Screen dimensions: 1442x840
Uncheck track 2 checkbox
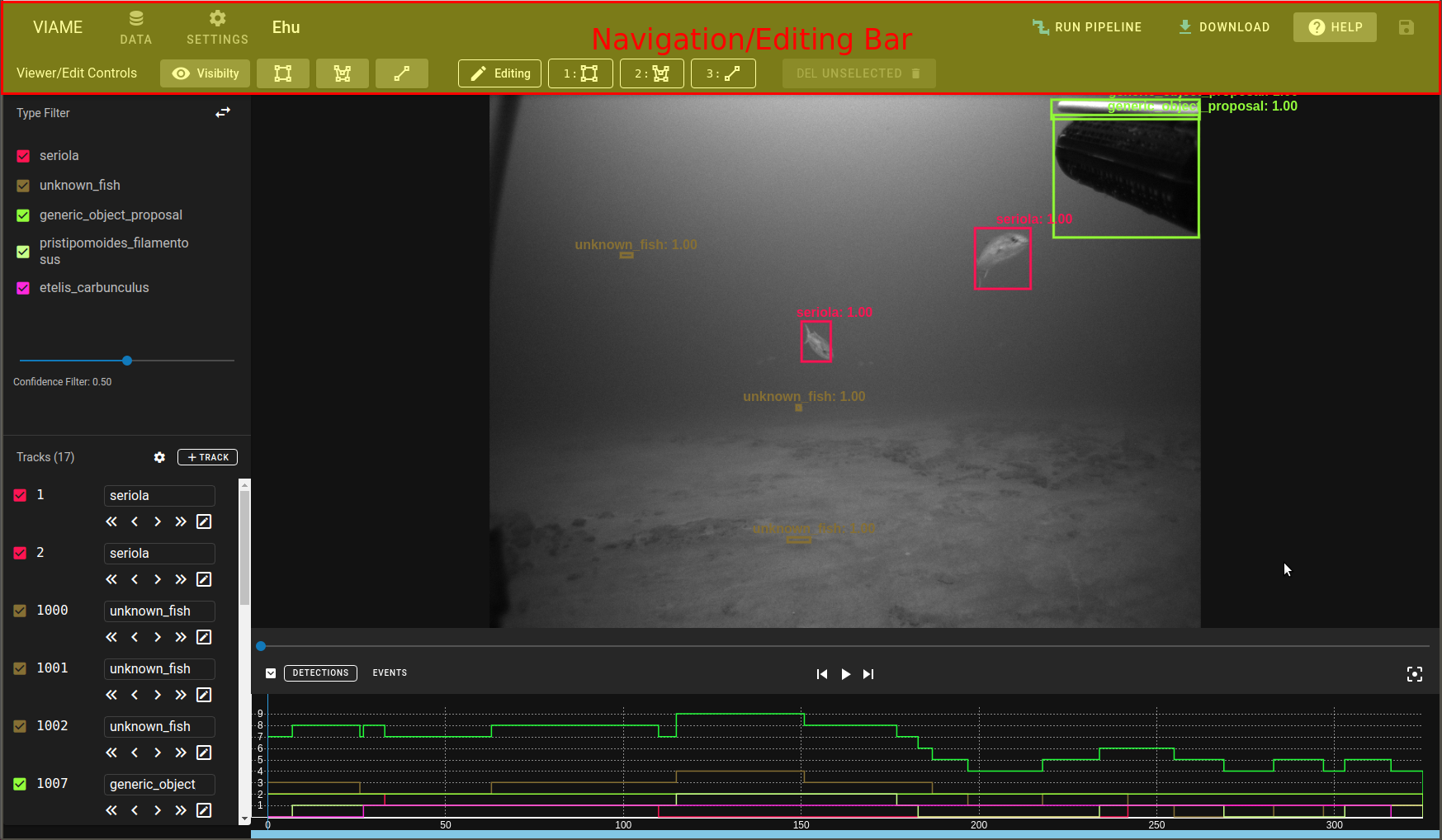click(x=20, y=553)
